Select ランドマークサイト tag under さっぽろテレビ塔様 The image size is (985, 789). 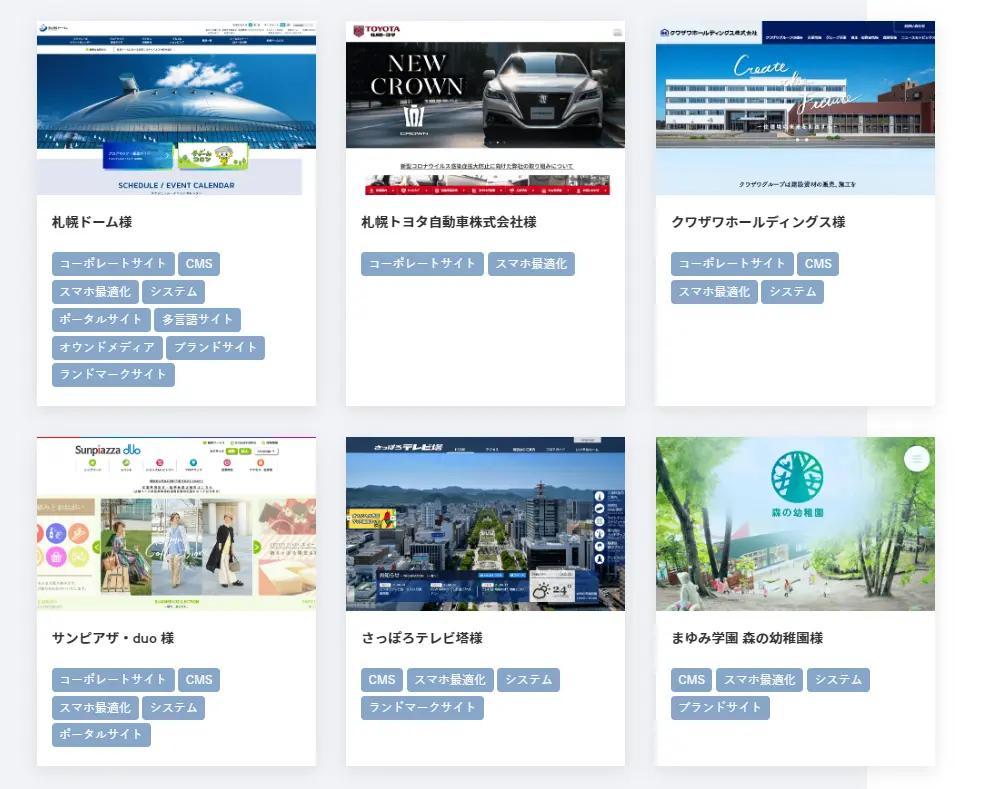click(x=422, y=707)
